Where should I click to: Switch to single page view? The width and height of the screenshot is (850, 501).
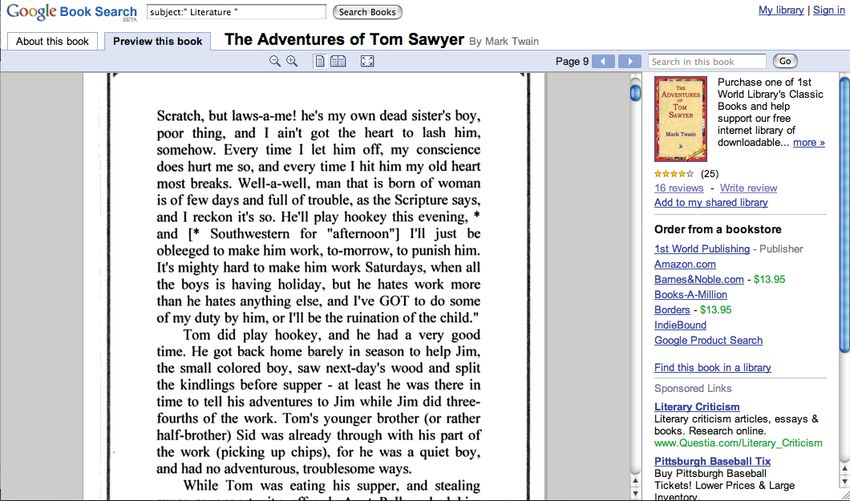(320, 61)
